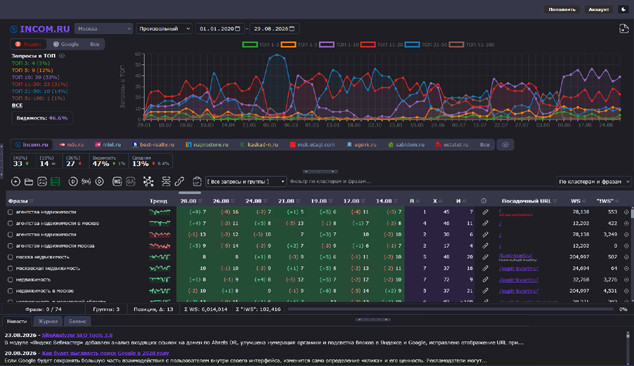This screenshot has height=366, width=634.
Task: Open По кластерам и фразам dropdown
Action: coord(593,182)
